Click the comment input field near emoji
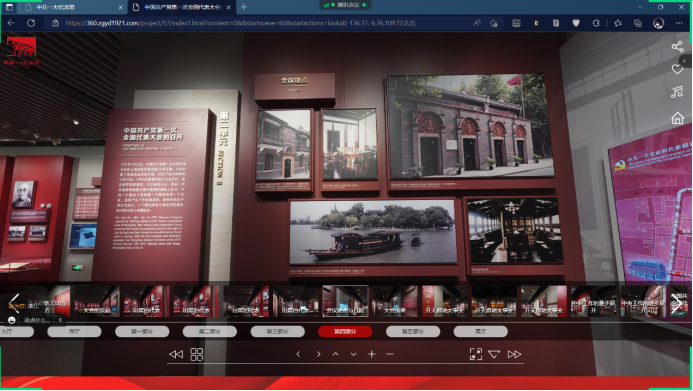Viewport: 693px width, 391px height. 38,320
